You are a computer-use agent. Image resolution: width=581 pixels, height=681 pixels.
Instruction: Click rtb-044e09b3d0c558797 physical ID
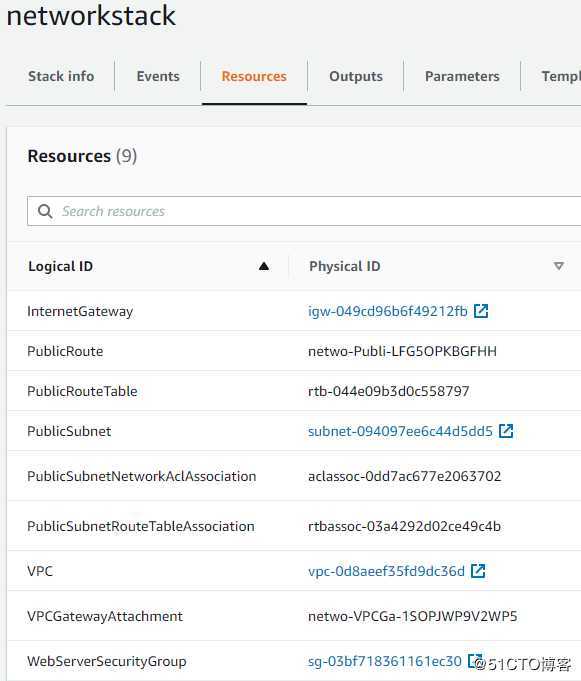(x=389, y=391)
